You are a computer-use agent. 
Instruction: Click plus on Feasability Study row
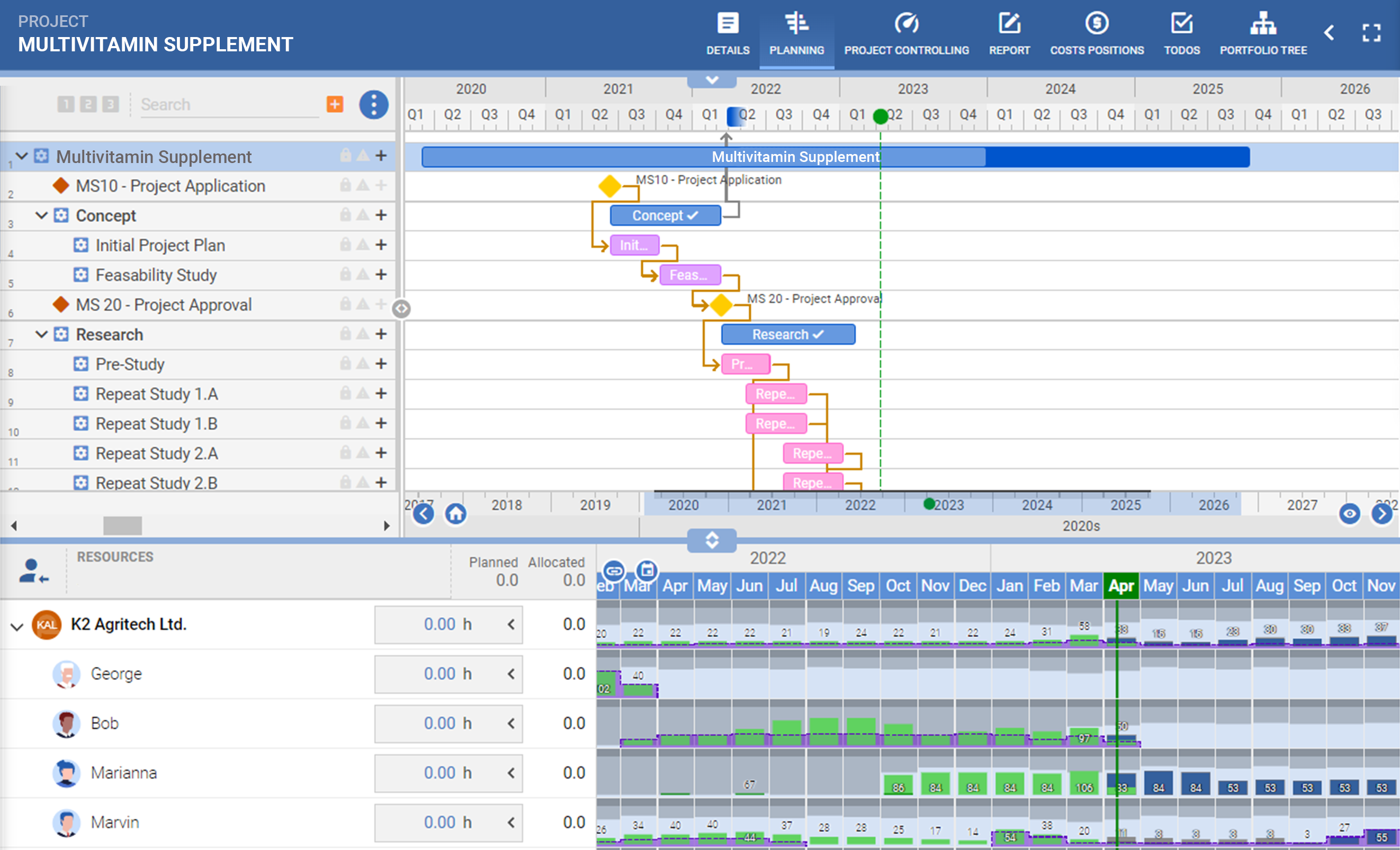click(381, 274)
